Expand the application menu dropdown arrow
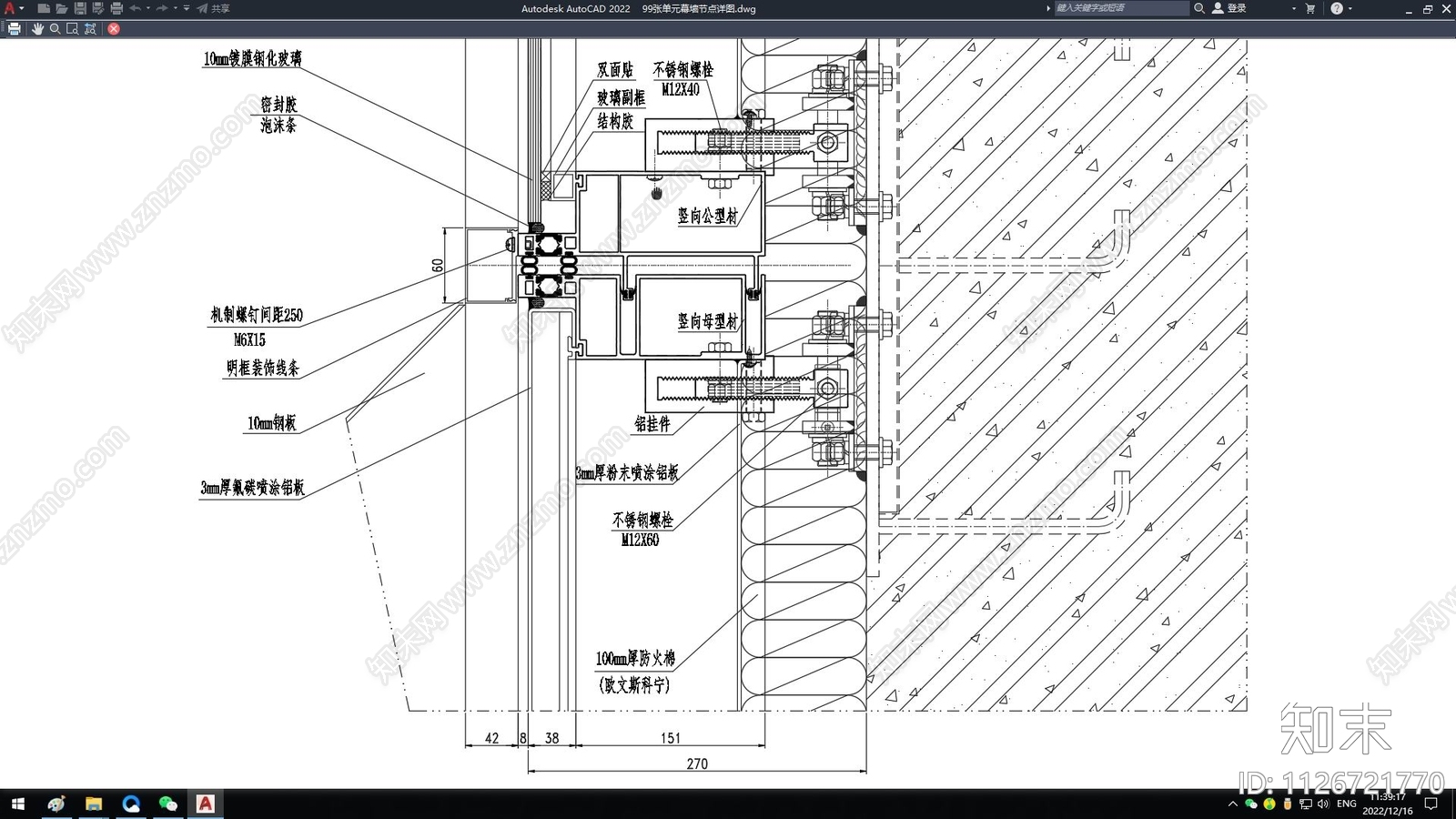 pyautogui.click(x=21, y=8)
